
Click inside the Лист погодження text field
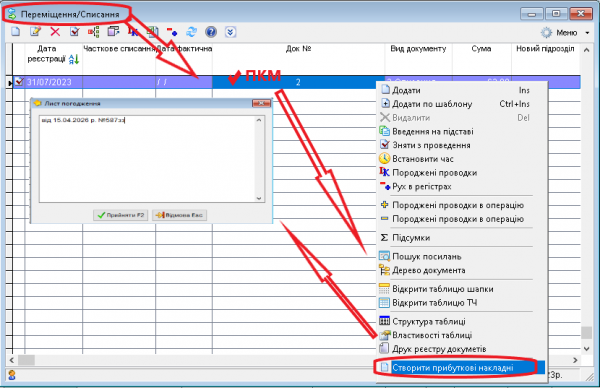(147, 159)
